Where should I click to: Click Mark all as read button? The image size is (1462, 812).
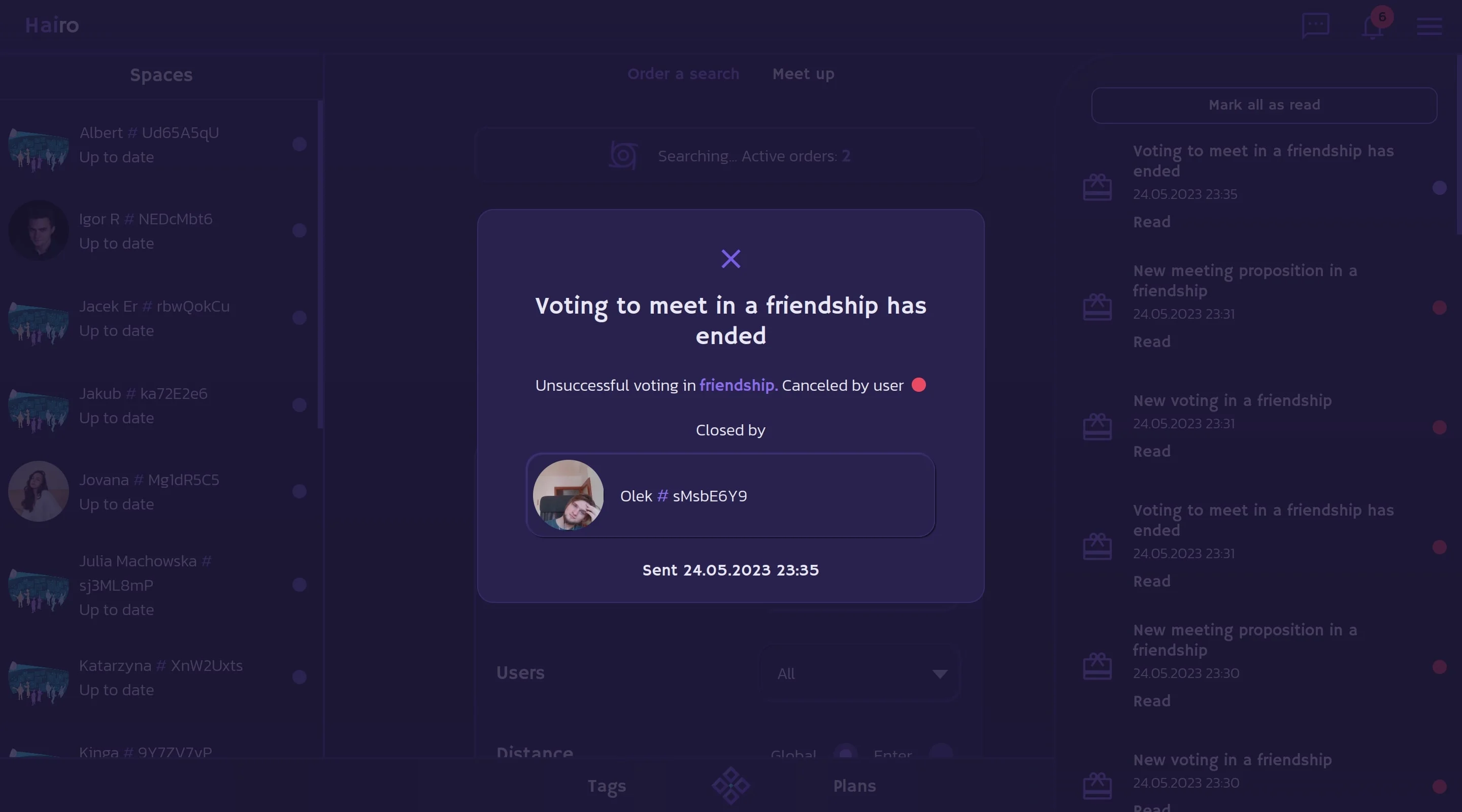pos(1264,106)
